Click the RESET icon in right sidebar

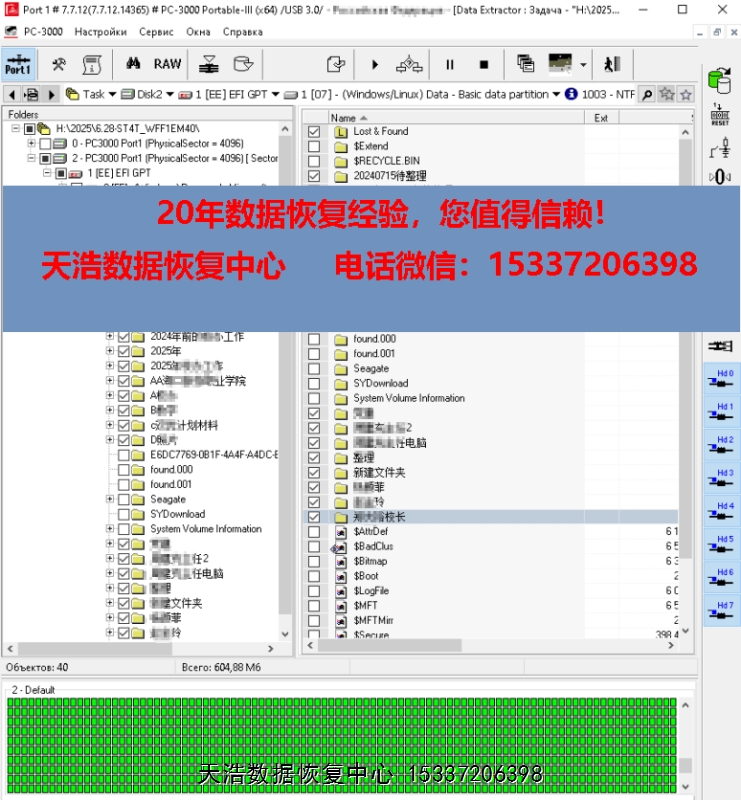(719, 115)
